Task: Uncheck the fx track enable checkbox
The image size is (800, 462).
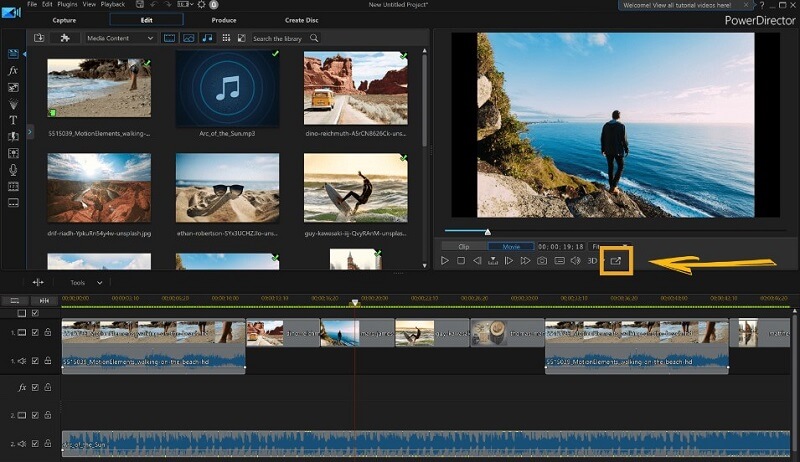Action: pyautogui.click(x=35, y=387)
